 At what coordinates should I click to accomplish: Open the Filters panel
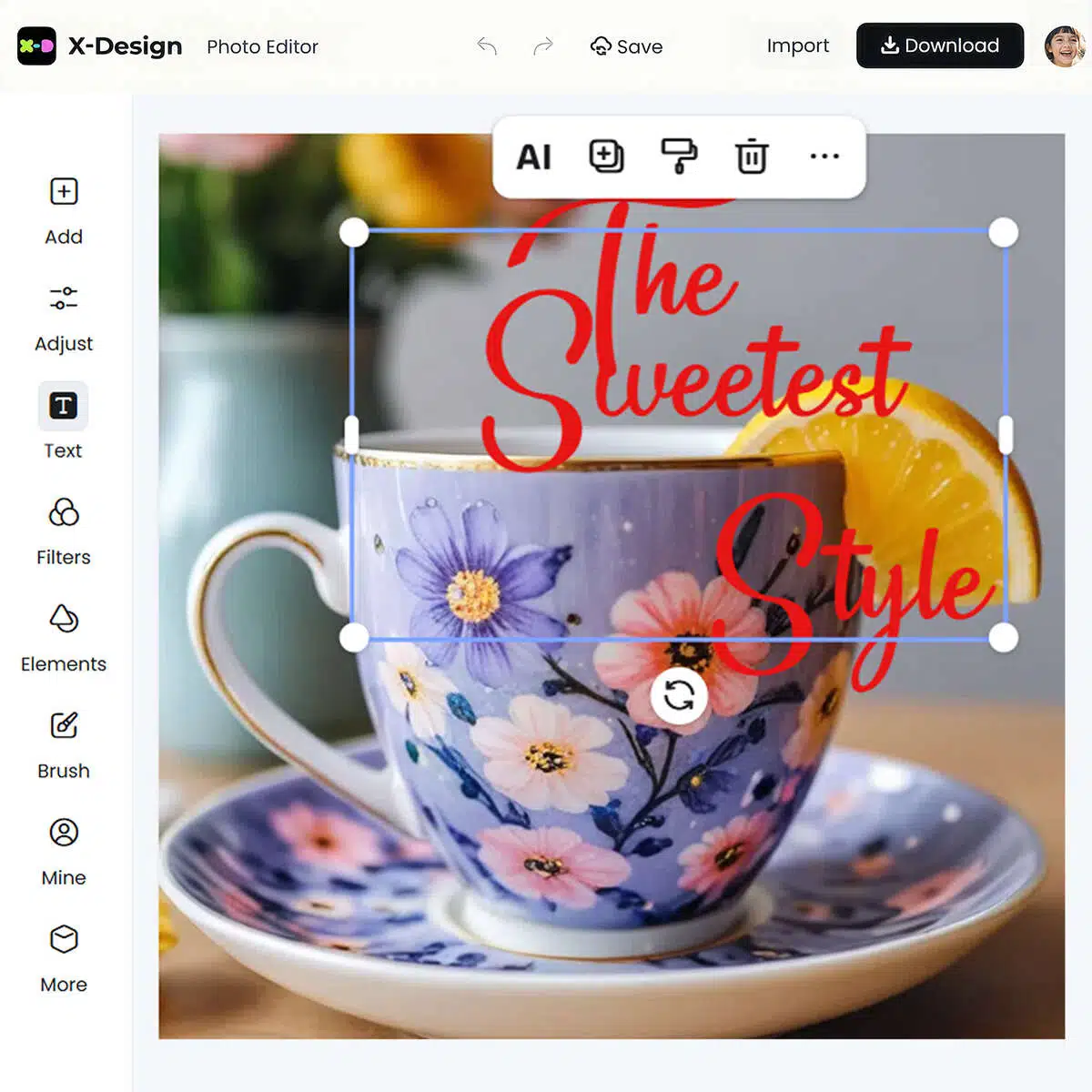[x=64, y=531]
